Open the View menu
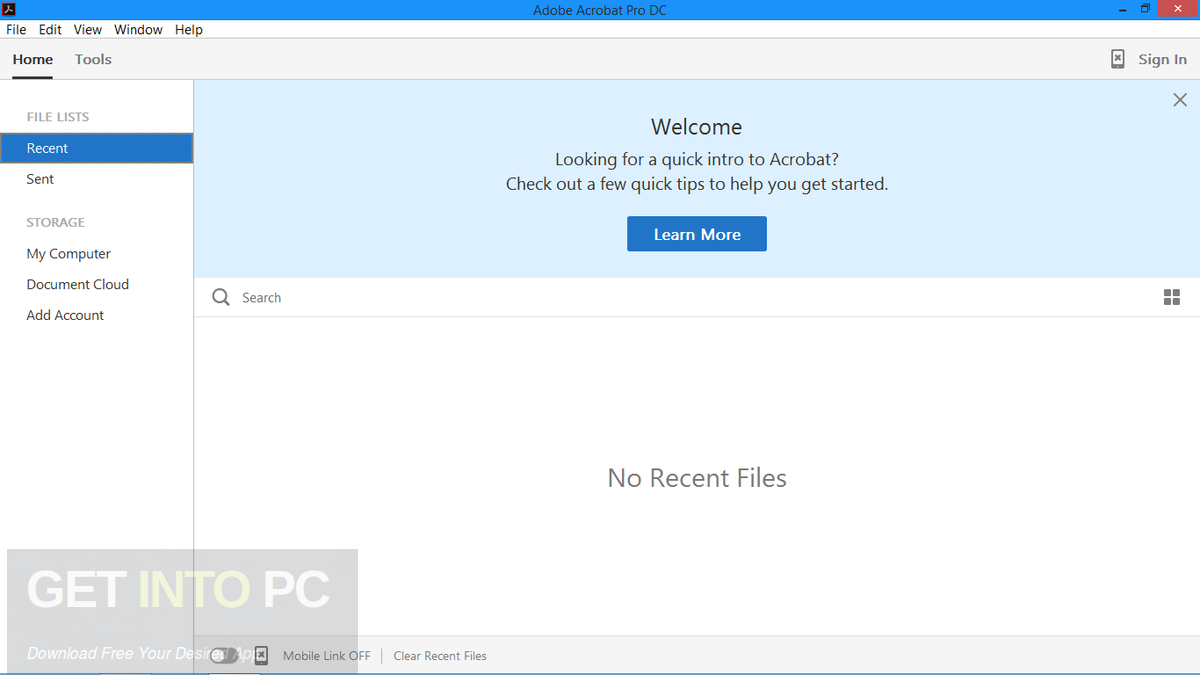The height and width of the screenshot is (675, 1200). [x=88, y=29]
